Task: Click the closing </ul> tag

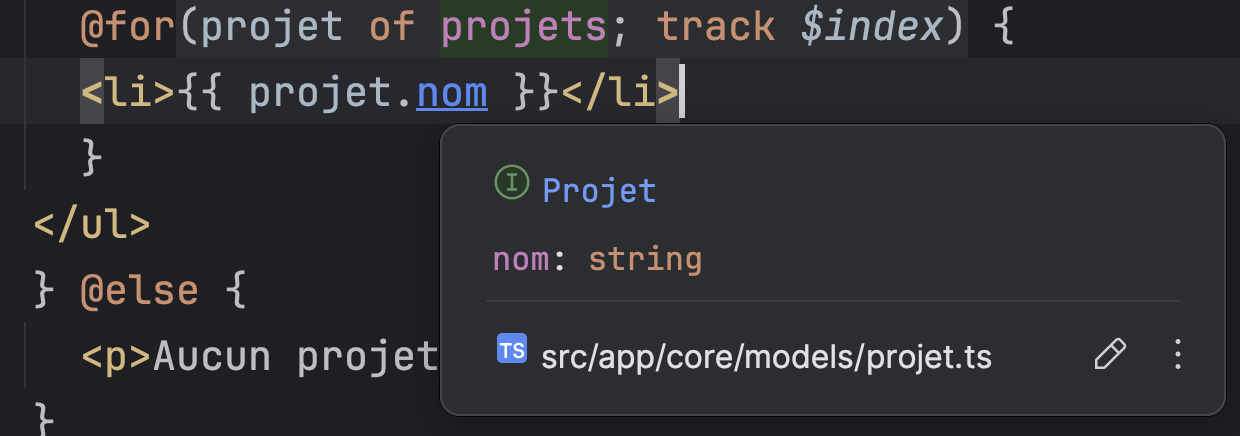Action: coord(92,223)
